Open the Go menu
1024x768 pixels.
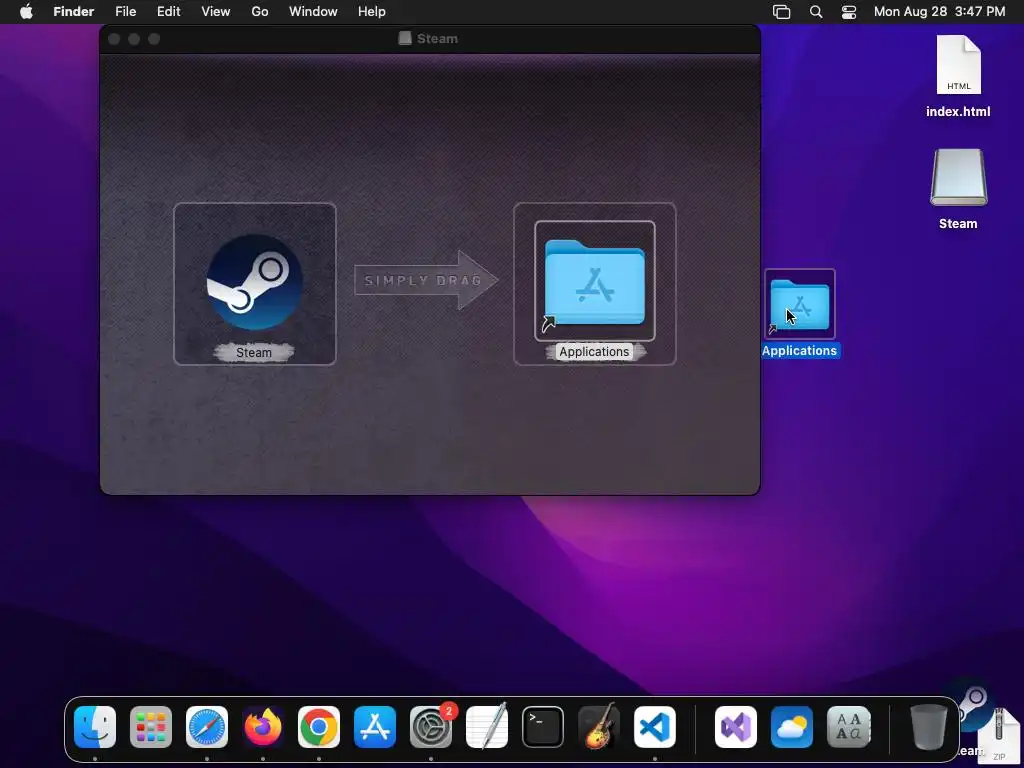260,12
